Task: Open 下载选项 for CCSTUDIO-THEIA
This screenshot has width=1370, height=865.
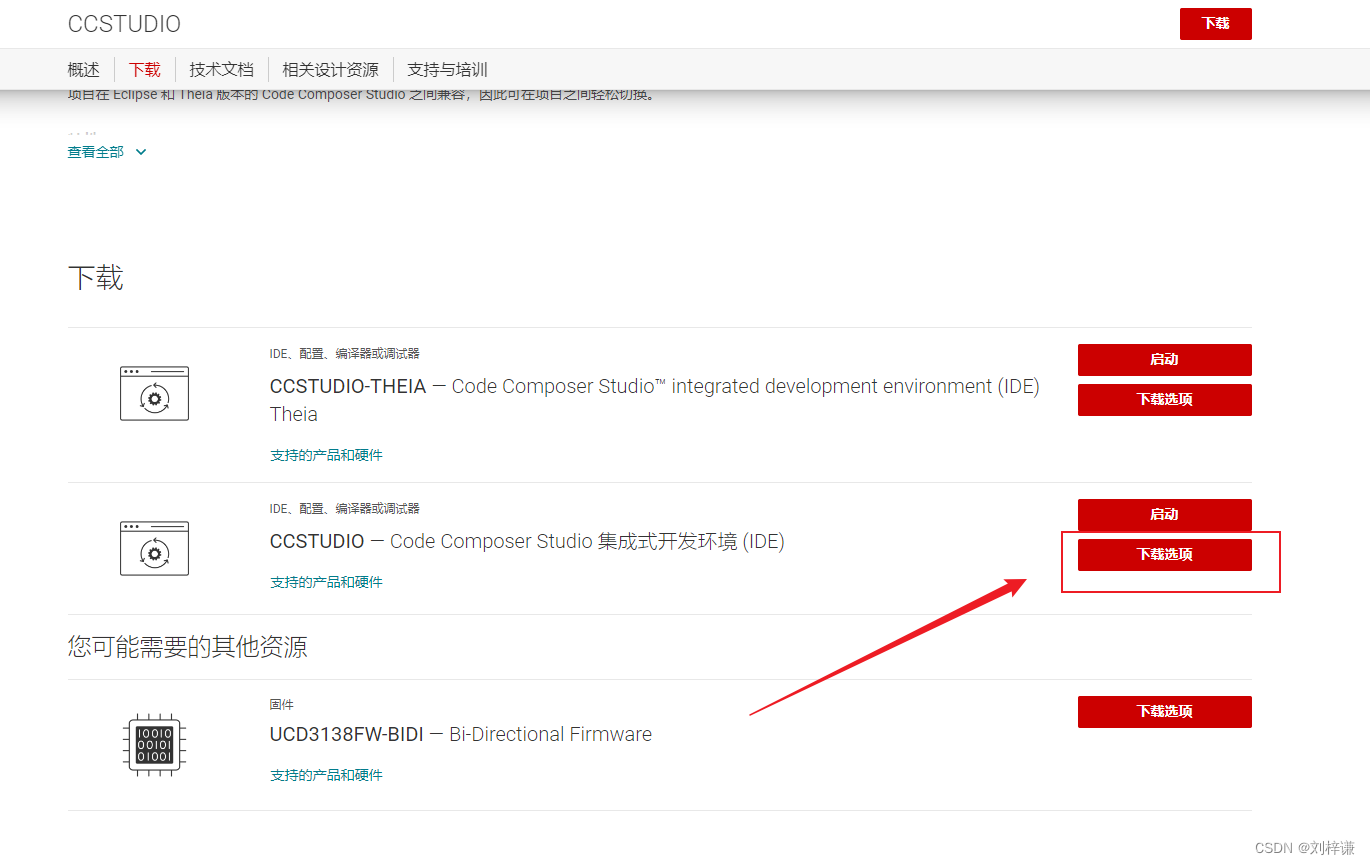Action: coord(1164,400)
